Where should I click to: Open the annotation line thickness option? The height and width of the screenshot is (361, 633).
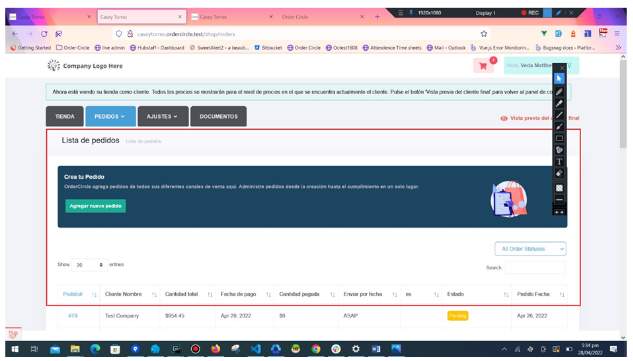tap(559, 199)
